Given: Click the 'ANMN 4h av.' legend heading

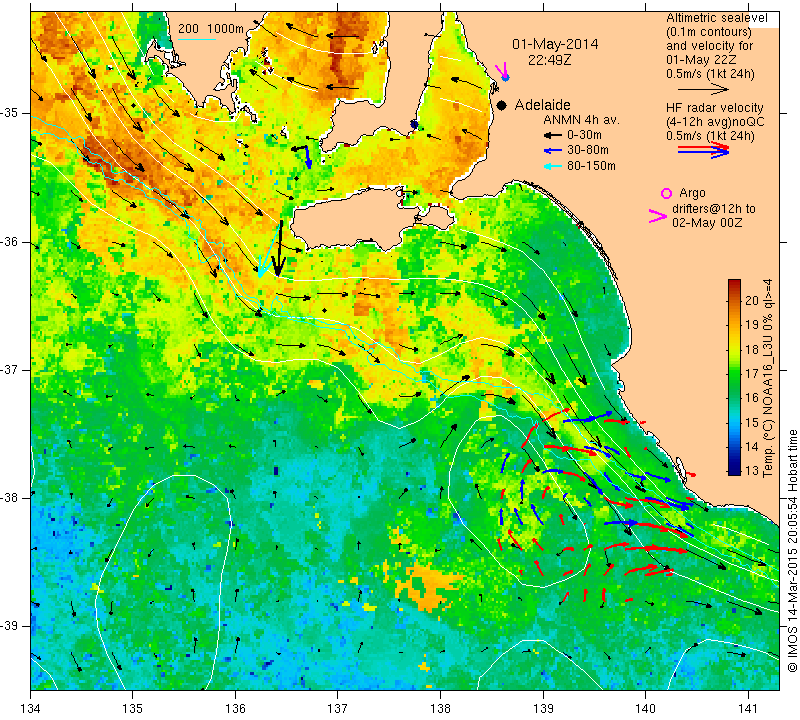Looking at the screenshot, I should pos(581,120).
